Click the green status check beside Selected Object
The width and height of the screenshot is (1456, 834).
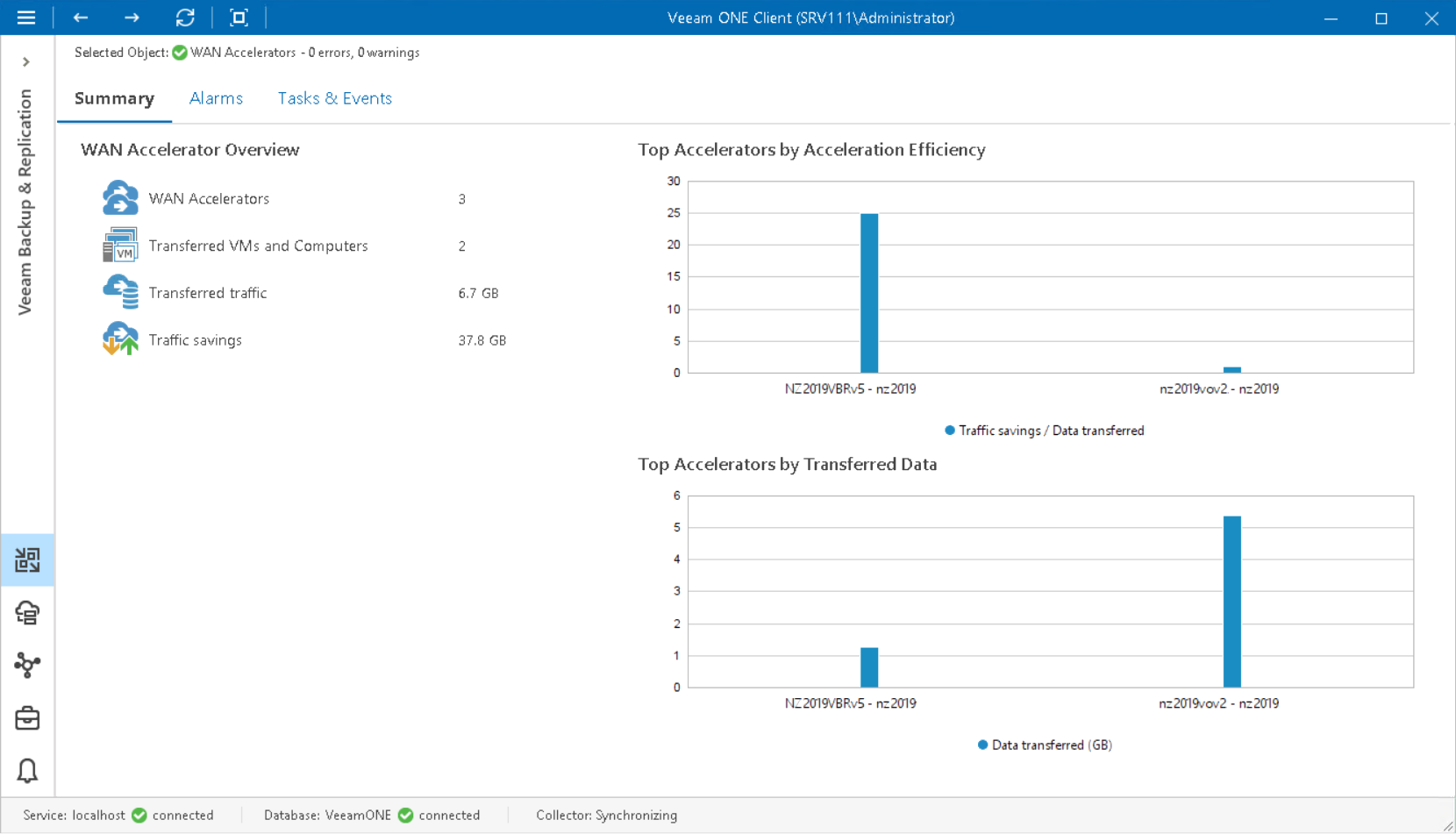pos(180,53)
